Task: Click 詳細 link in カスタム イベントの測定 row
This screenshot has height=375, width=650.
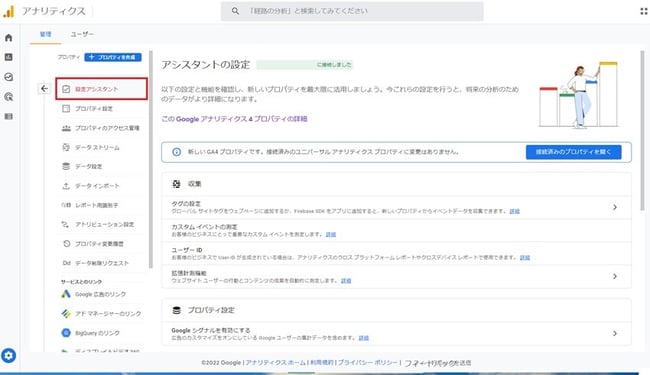Action: tap(331, 235)
